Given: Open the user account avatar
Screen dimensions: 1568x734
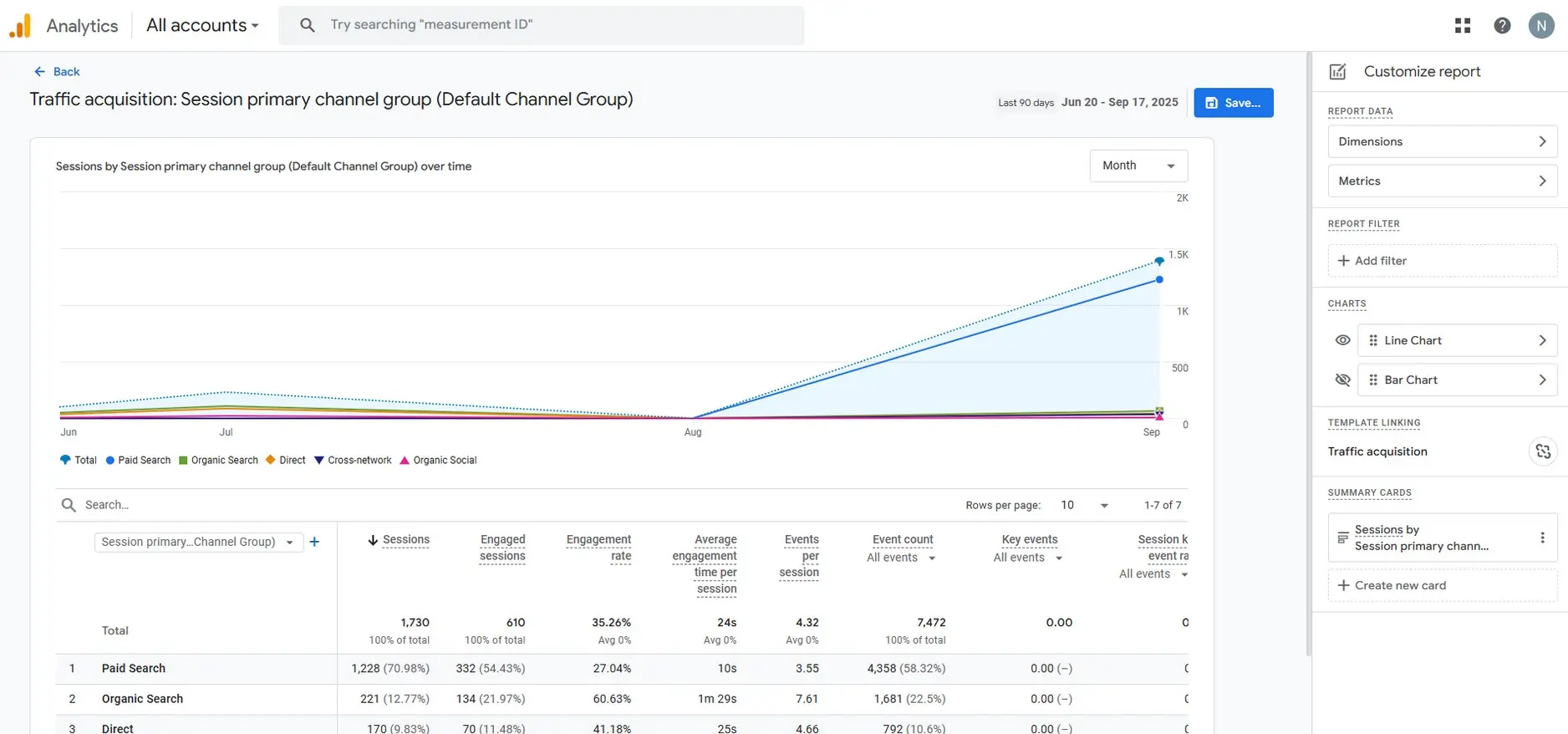Looking at the screenshot, I should pos(1540,26).
